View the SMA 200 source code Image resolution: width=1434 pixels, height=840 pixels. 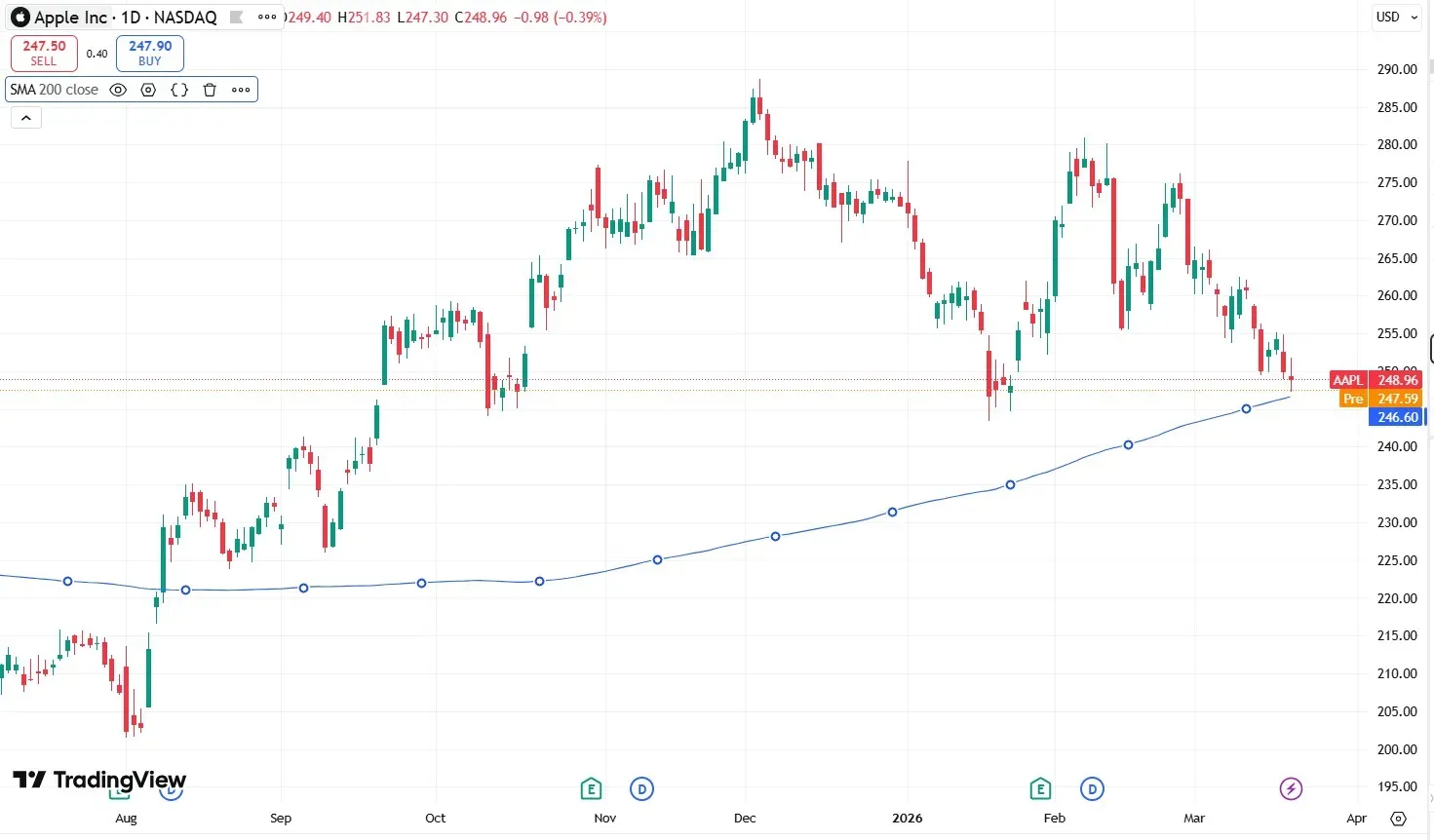click(x=178, y=90)
